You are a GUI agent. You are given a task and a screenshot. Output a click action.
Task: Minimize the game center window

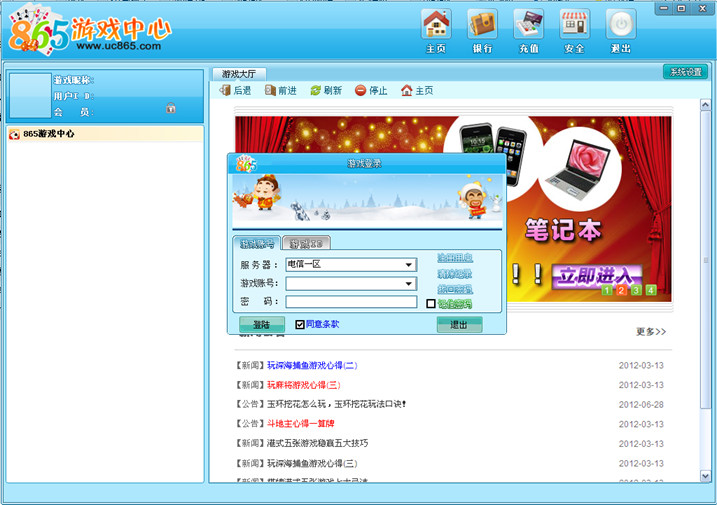click(x=664, y=8)
